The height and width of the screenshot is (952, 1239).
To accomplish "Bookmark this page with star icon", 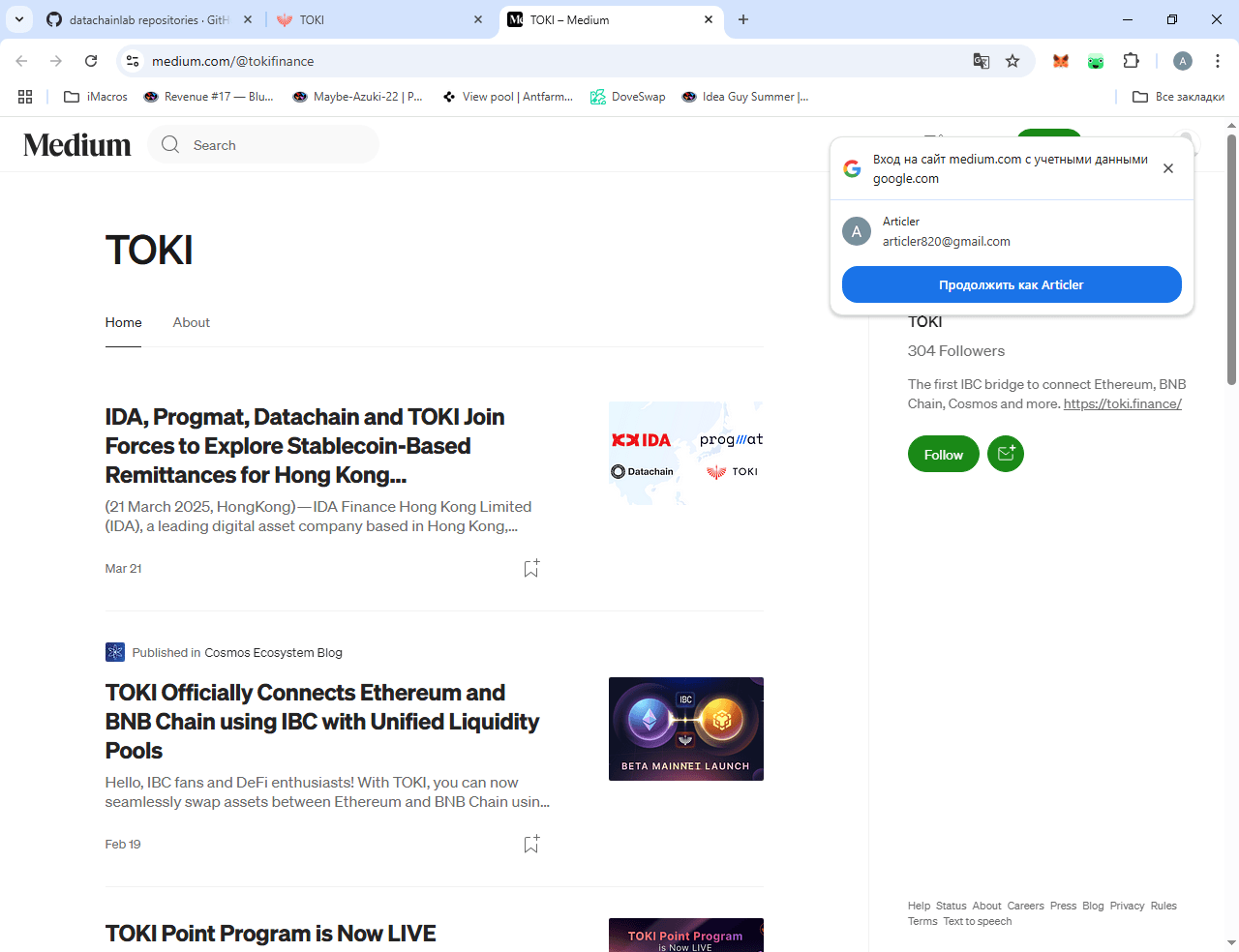I will click(1012, 61).
